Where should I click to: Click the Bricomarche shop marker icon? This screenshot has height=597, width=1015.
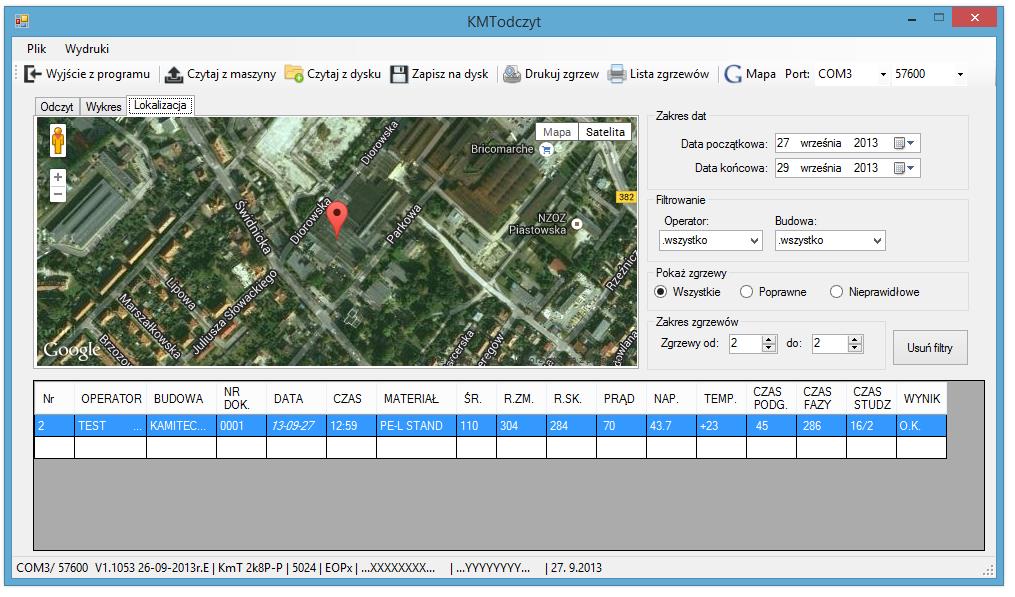pyautogui.click(x=547, y=150)
